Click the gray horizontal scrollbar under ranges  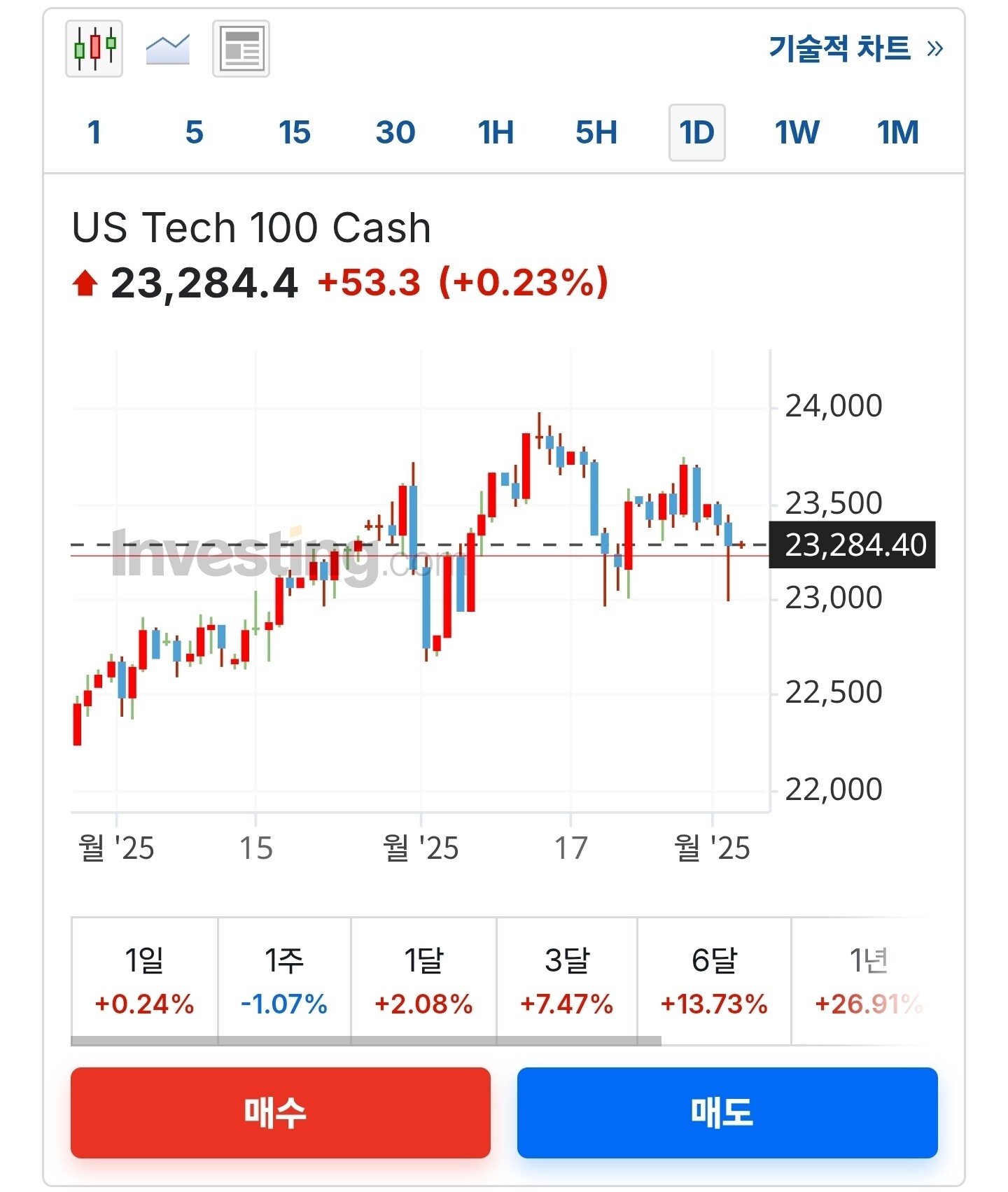(365, 1041)
